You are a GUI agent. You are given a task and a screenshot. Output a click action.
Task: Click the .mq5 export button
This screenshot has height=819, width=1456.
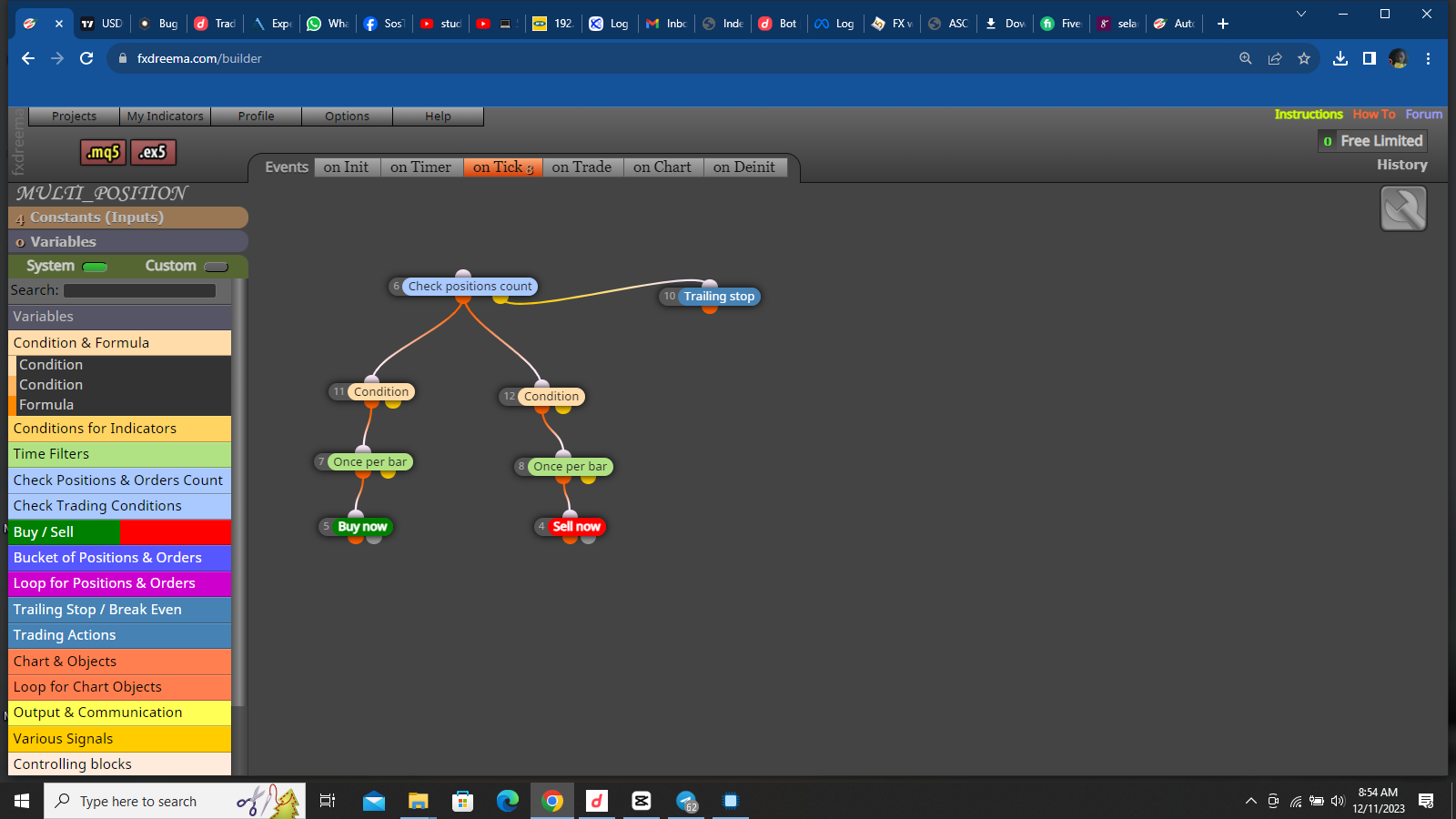coord(103,152)
